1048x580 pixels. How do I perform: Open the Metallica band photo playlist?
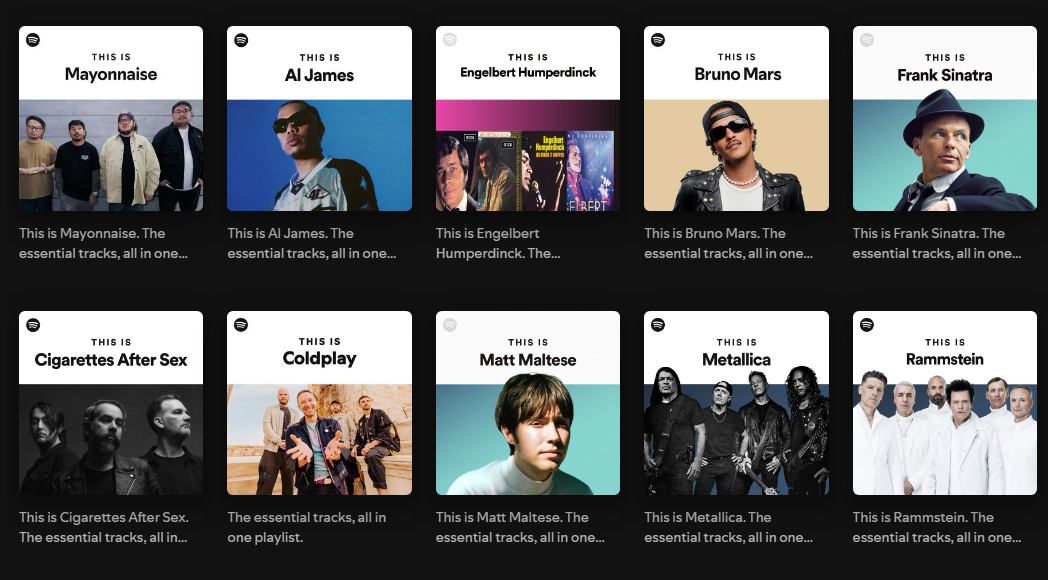pyautogui.click(x=737, y=403)
